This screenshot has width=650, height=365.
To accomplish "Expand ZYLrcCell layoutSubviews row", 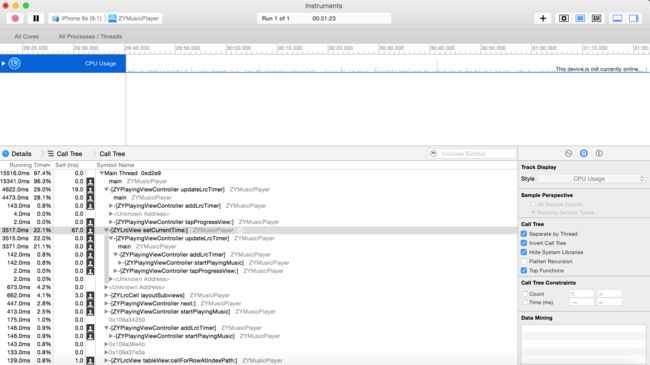I will coord(106,295).
